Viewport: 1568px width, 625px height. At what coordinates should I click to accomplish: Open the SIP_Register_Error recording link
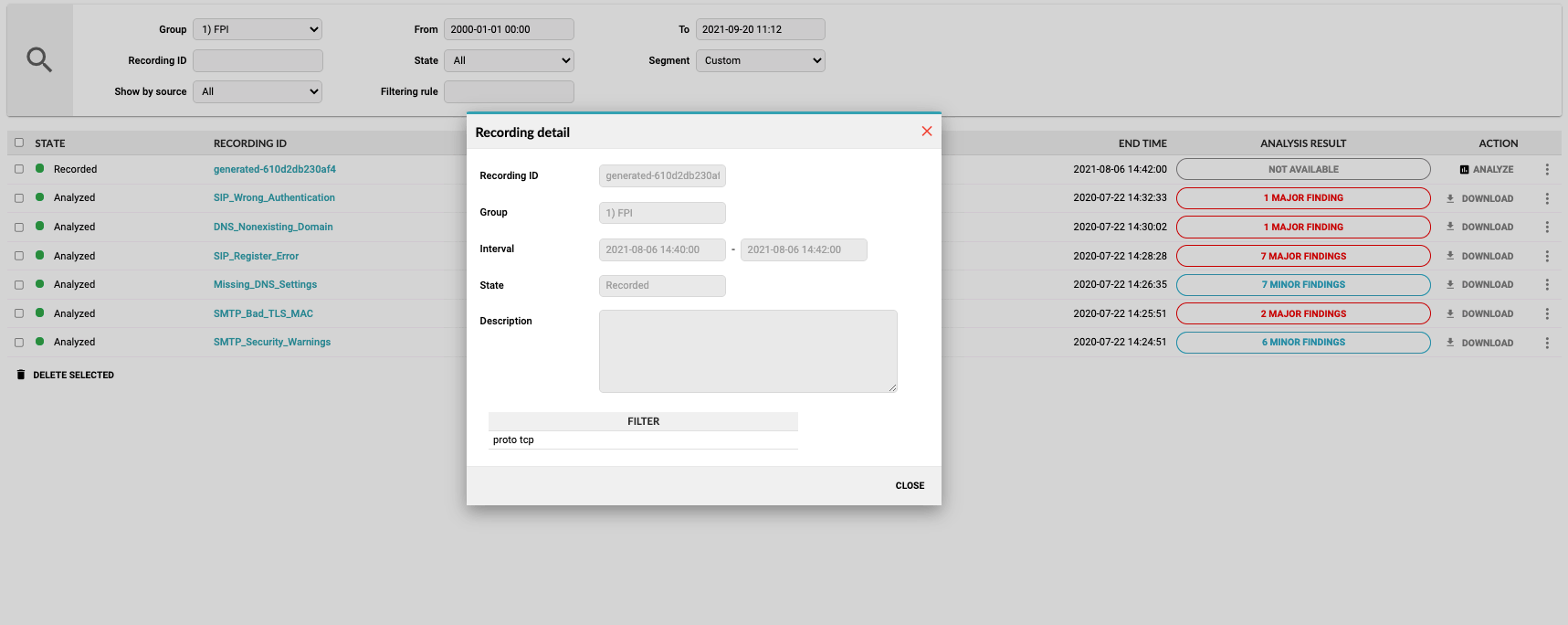pyautogui.click(x=256, y=256)
